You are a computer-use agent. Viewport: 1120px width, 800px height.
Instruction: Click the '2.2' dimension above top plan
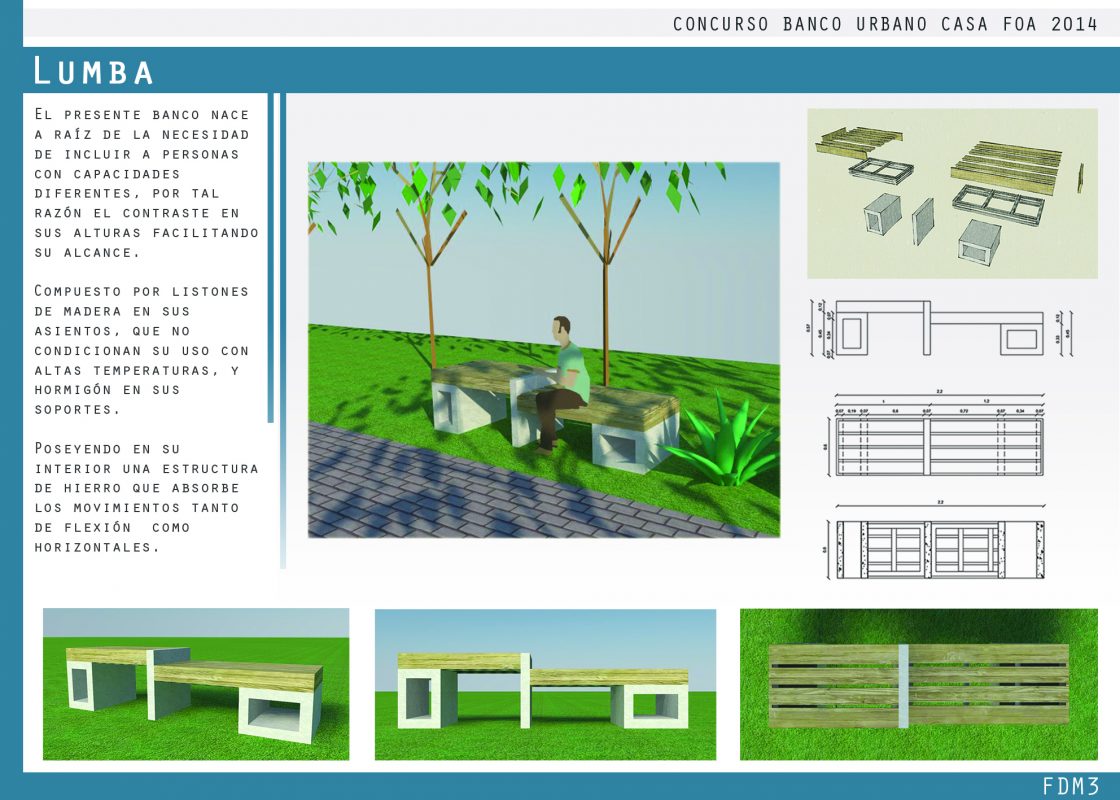pos(940,391)
